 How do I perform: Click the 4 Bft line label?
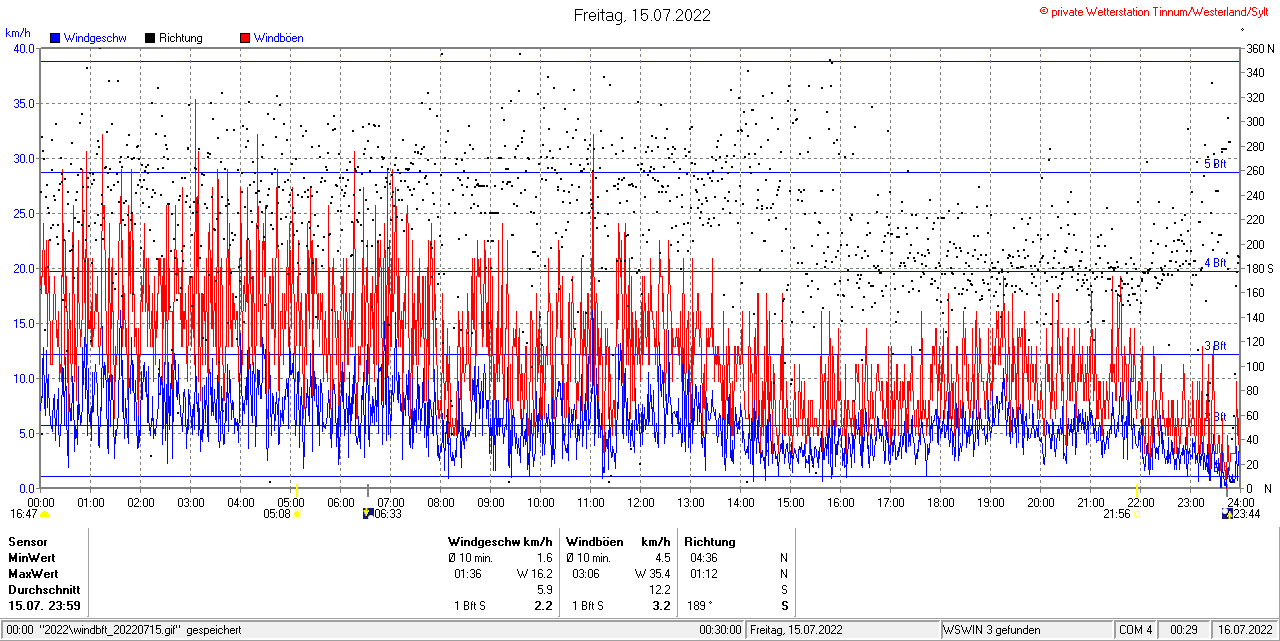tap(1214, 262)
